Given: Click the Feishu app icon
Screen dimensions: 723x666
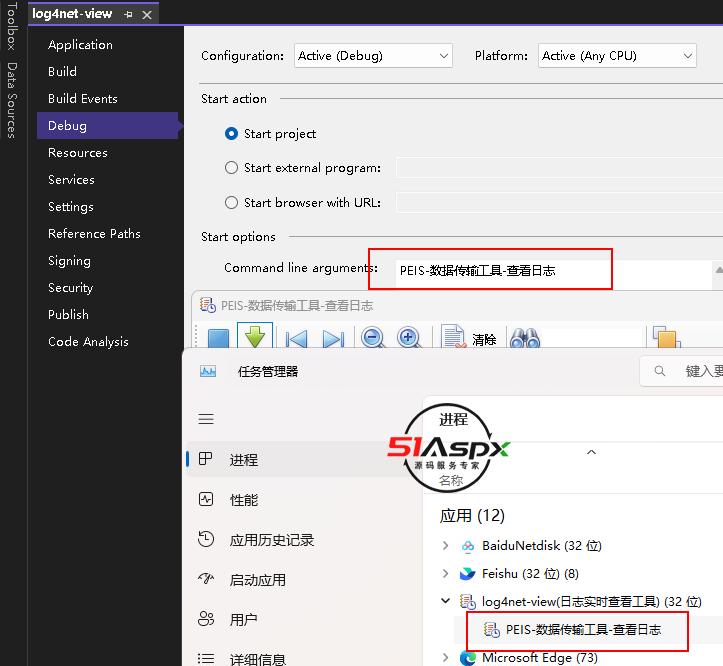Looking at the screenshot, I should 468,574.
